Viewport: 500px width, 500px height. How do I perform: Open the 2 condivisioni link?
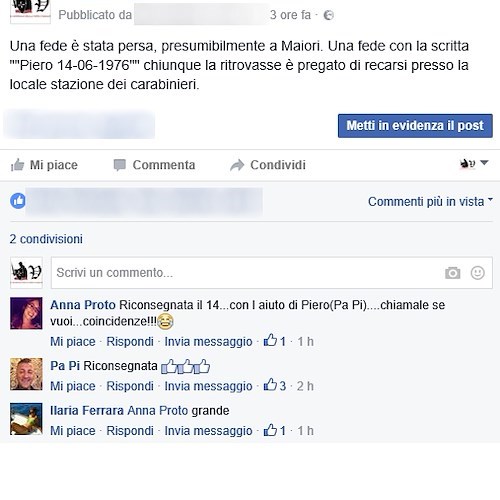46,239
